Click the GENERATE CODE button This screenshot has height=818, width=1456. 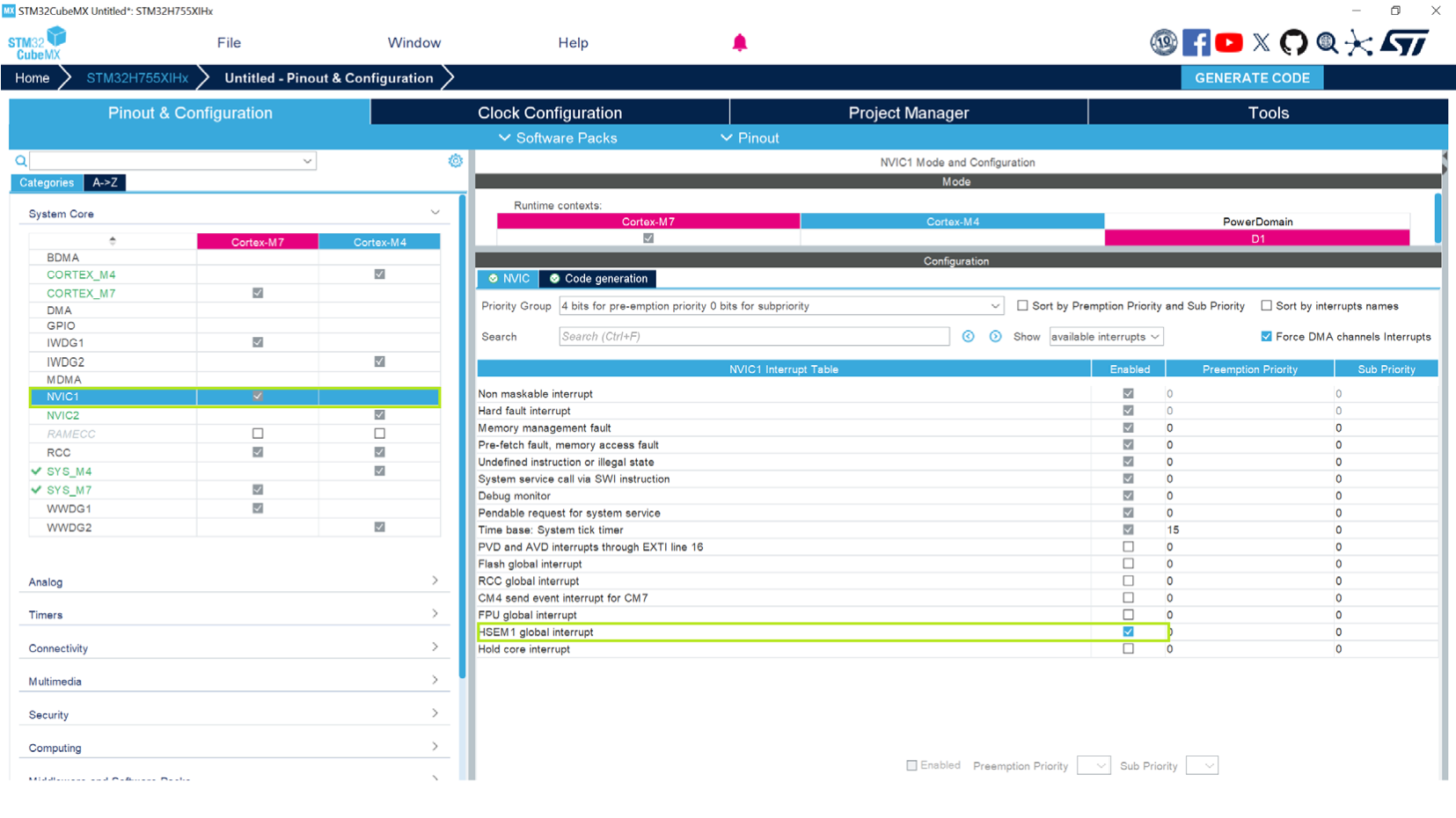click(x=1252, y=77)
